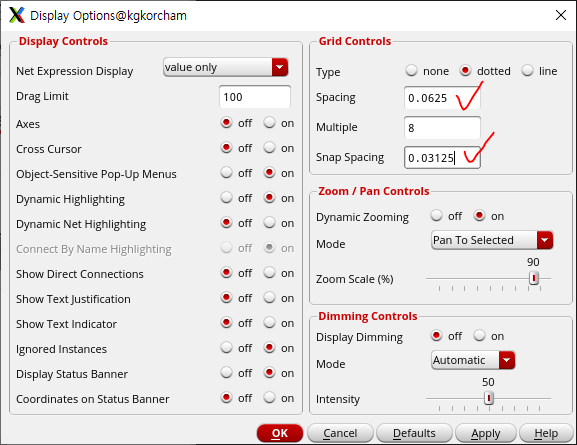577x445 pixels.
Task: Select Show Direct Connections off
Action: pyautogui.click(x=226, y=273)
